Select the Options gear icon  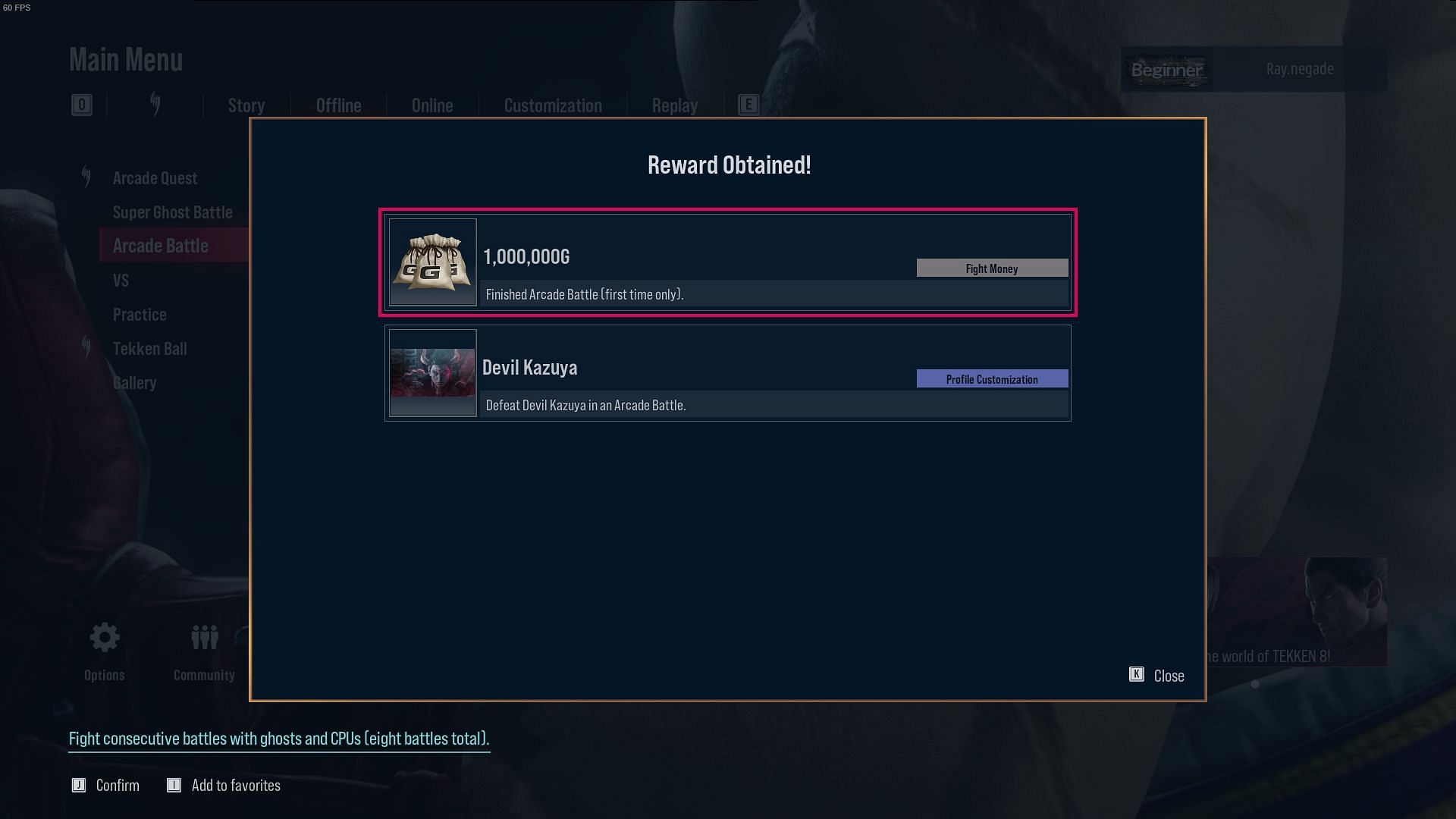tap(104, 636)
